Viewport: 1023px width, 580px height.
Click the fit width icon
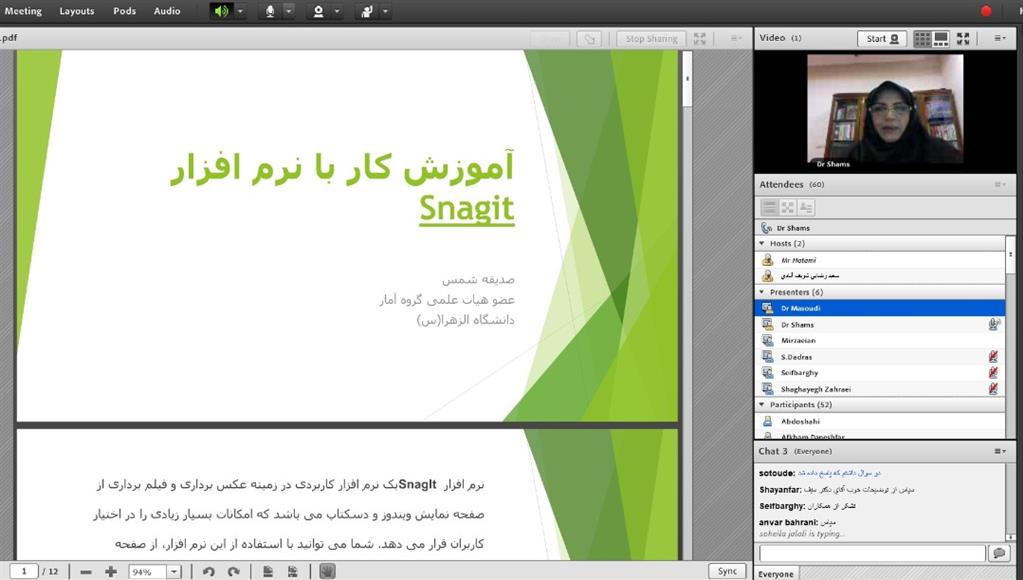(x=292, y=572)
